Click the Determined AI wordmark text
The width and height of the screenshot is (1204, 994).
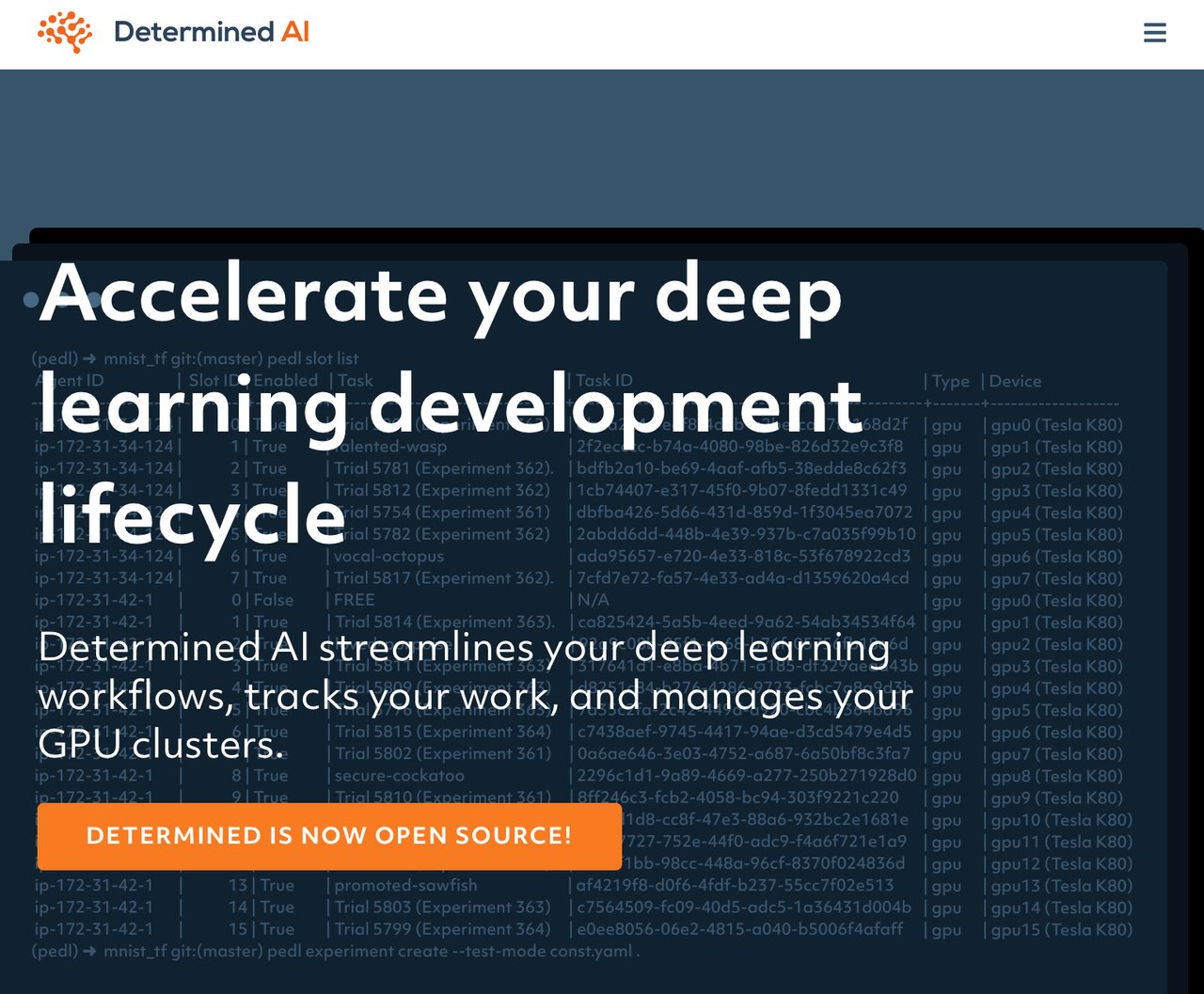pyautogui.click(x=211, y=32)
